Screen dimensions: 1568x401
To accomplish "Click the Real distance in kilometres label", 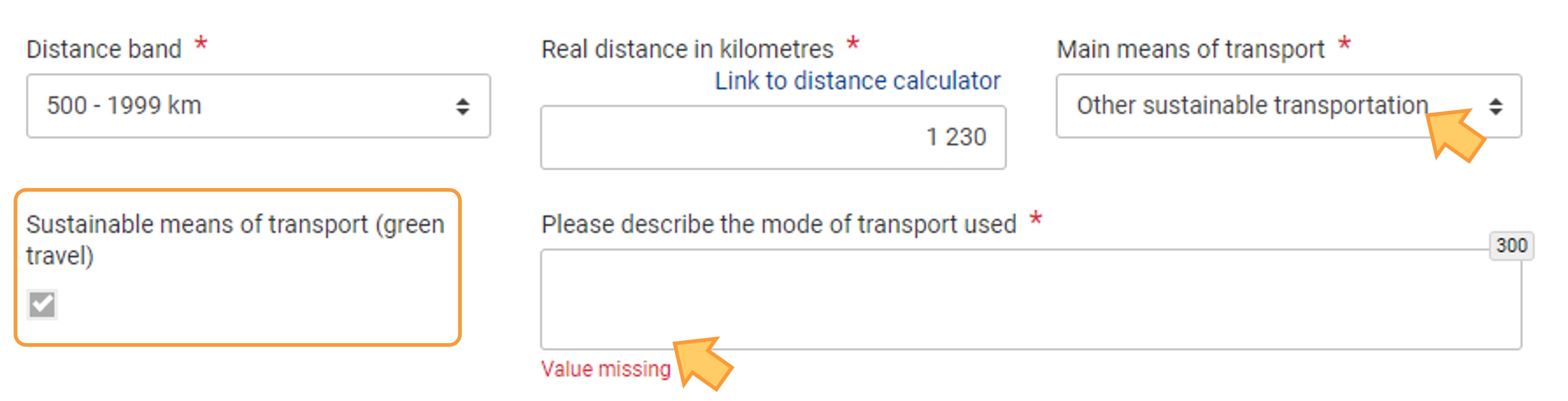I will (x=687, y=49).
